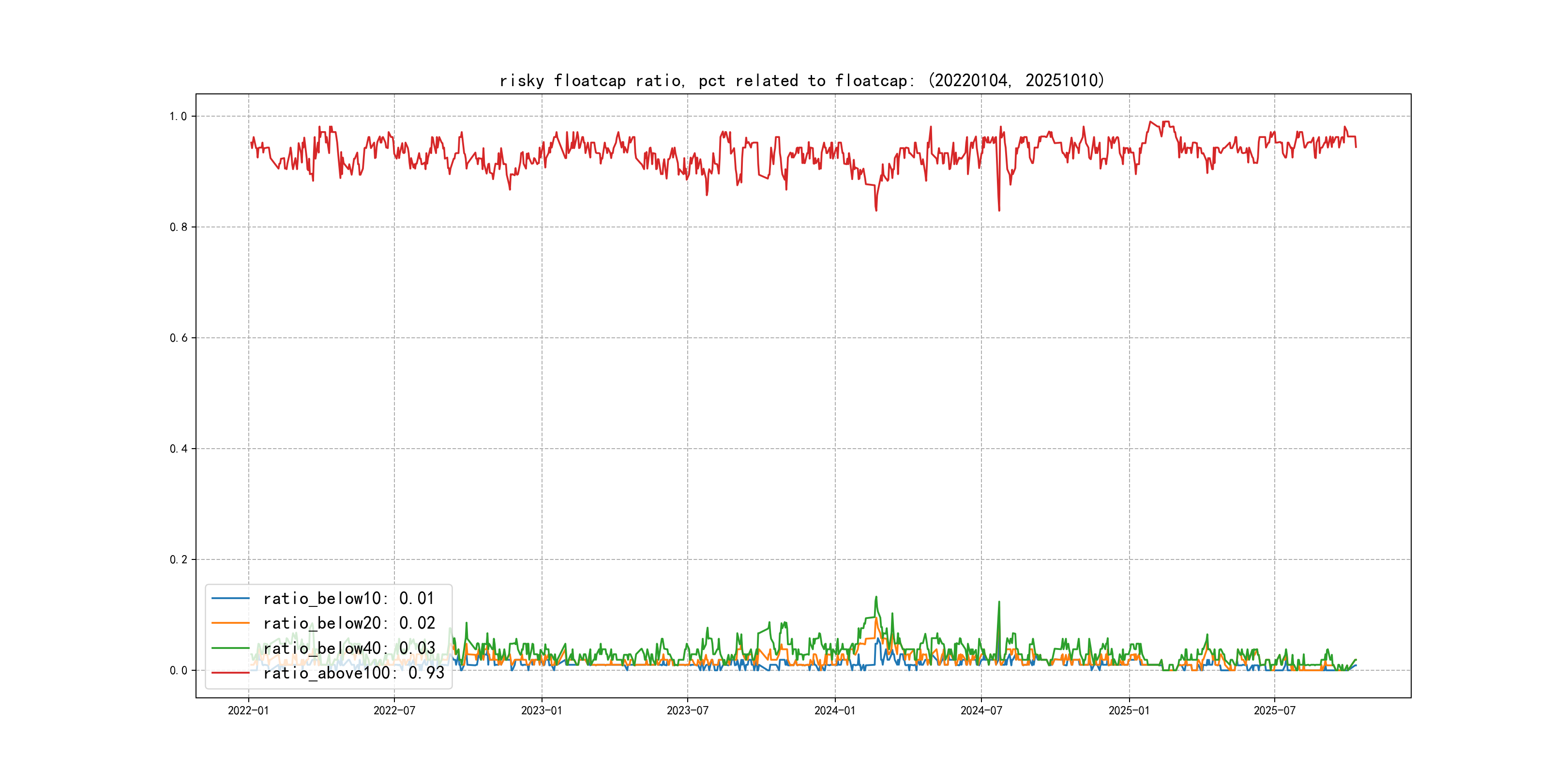Click the 2025-07 x-axis label
Image resolution: width=1568 pixels, height=784 pixels.
tap(1275, 710)
